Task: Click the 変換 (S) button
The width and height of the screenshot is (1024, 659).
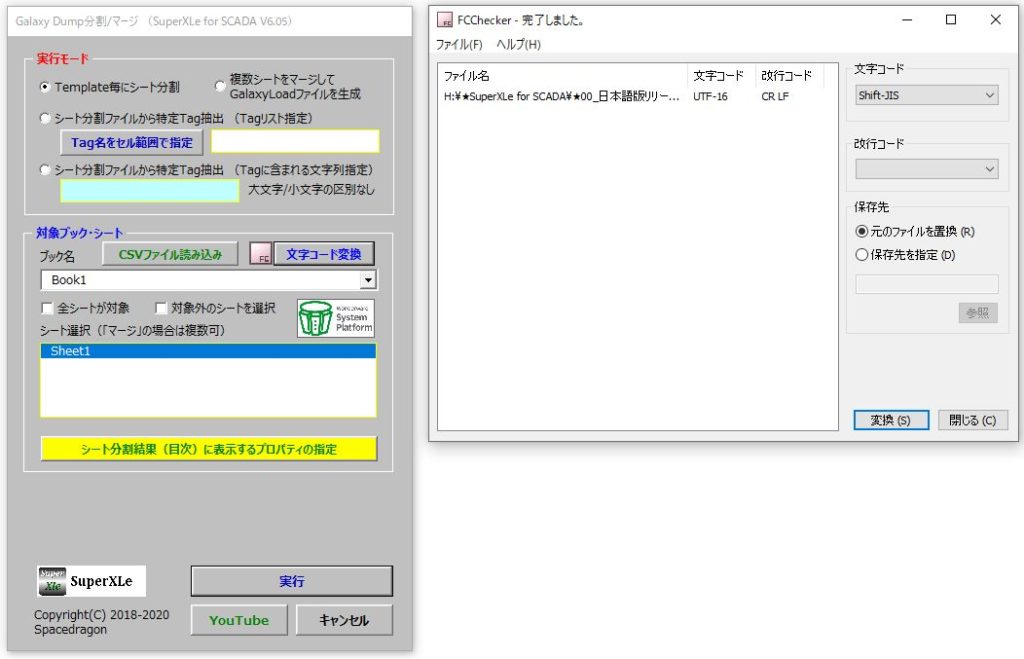Action: pyautogui.click(x=891, y=420)
